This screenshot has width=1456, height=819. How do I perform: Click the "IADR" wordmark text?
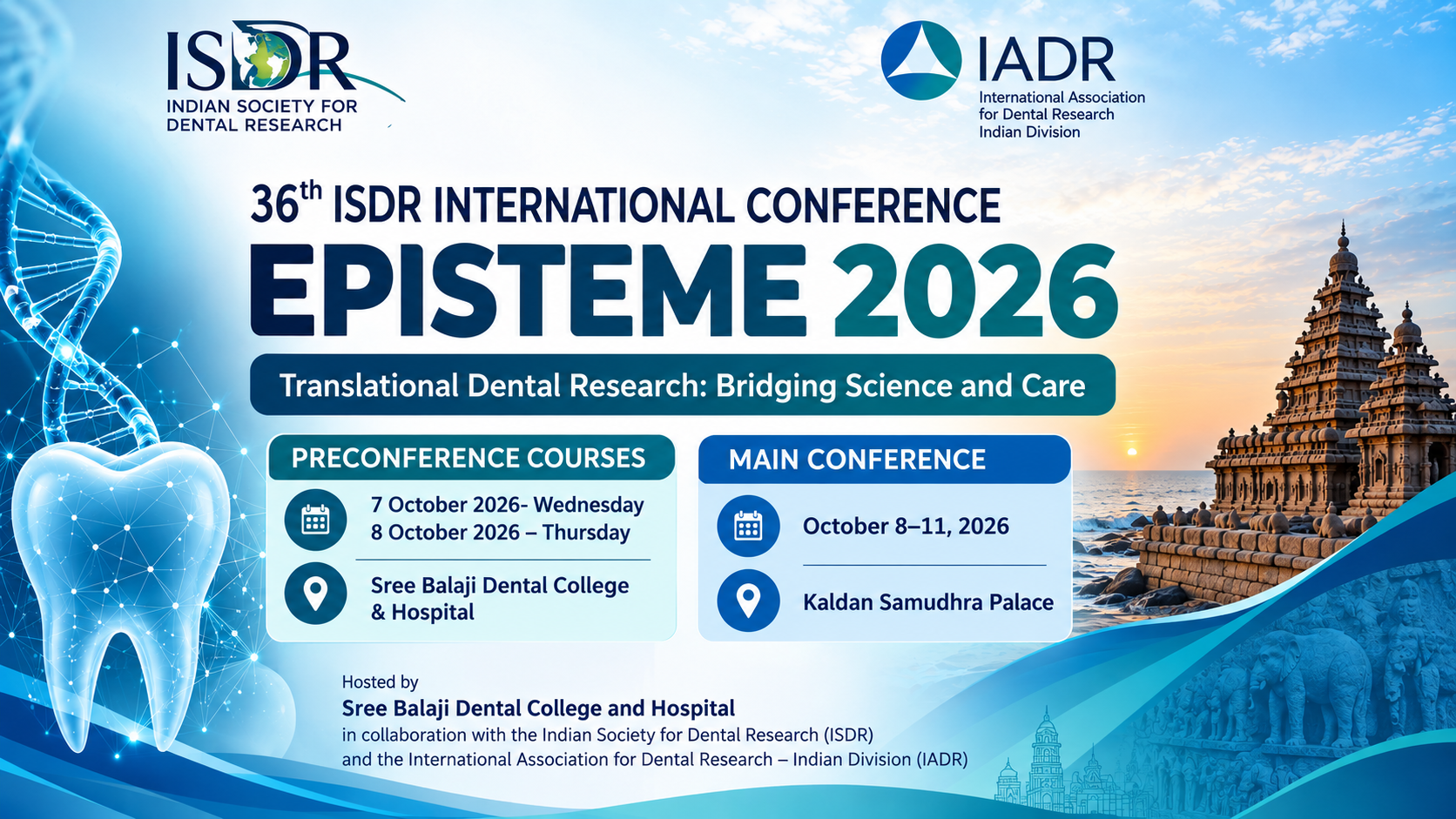tap(1045, 59)
